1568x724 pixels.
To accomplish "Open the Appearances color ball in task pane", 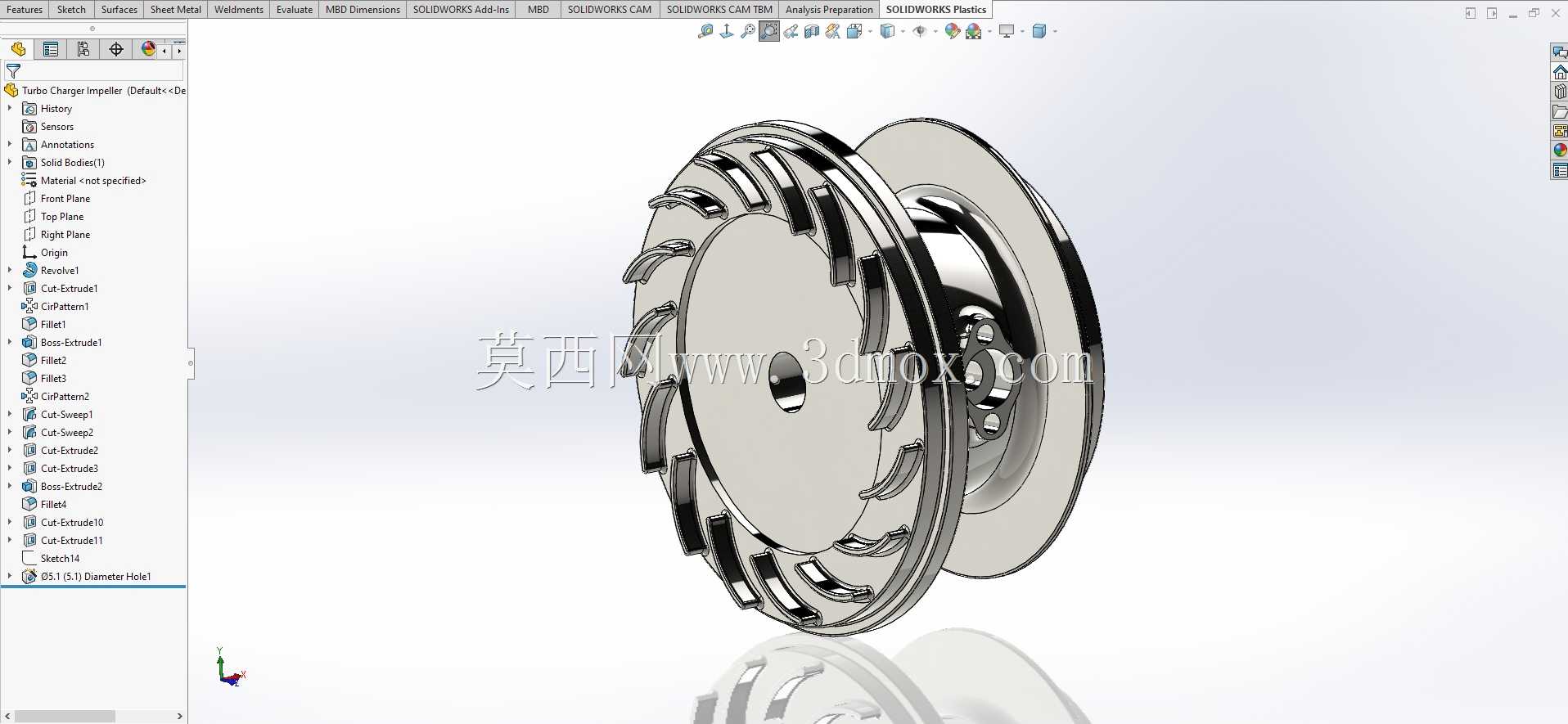I will click(1560, 151).
